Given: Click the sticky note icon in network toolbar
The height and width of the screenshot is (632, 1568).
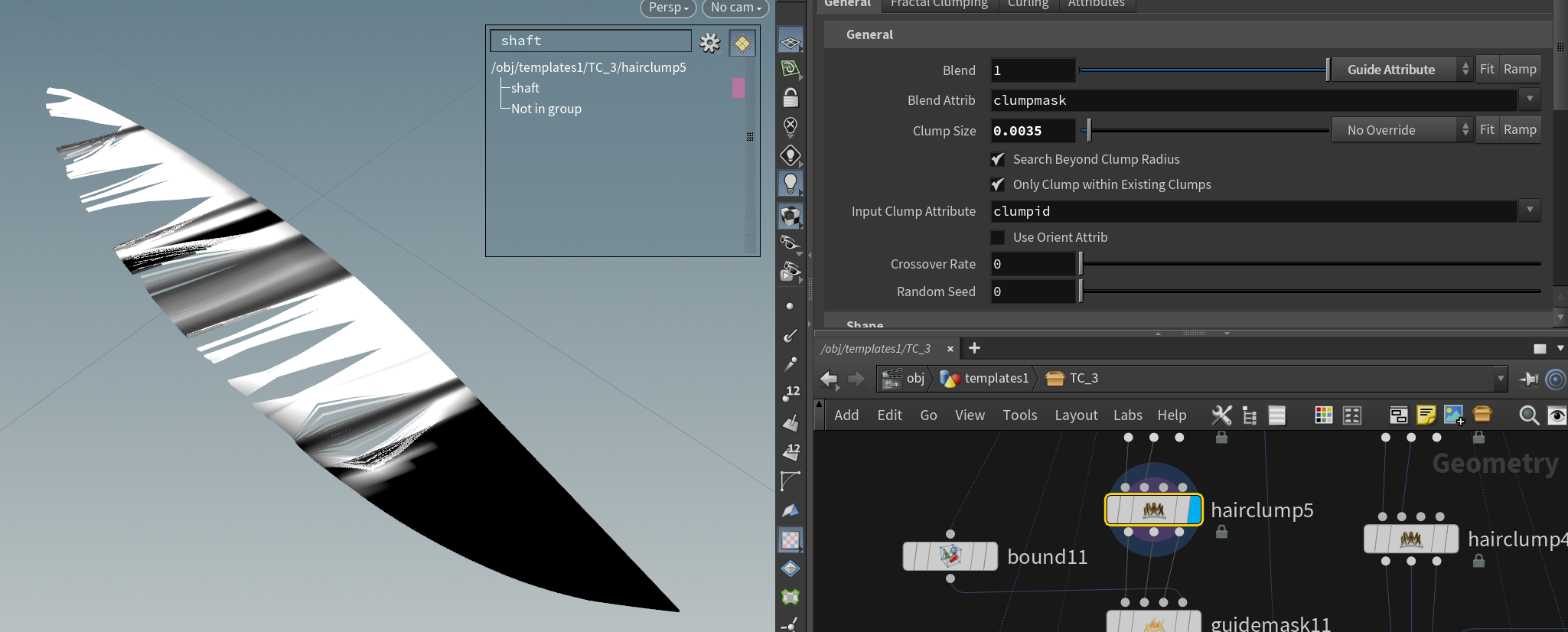Looking at the screenshot, I should tap(1426, 415).
